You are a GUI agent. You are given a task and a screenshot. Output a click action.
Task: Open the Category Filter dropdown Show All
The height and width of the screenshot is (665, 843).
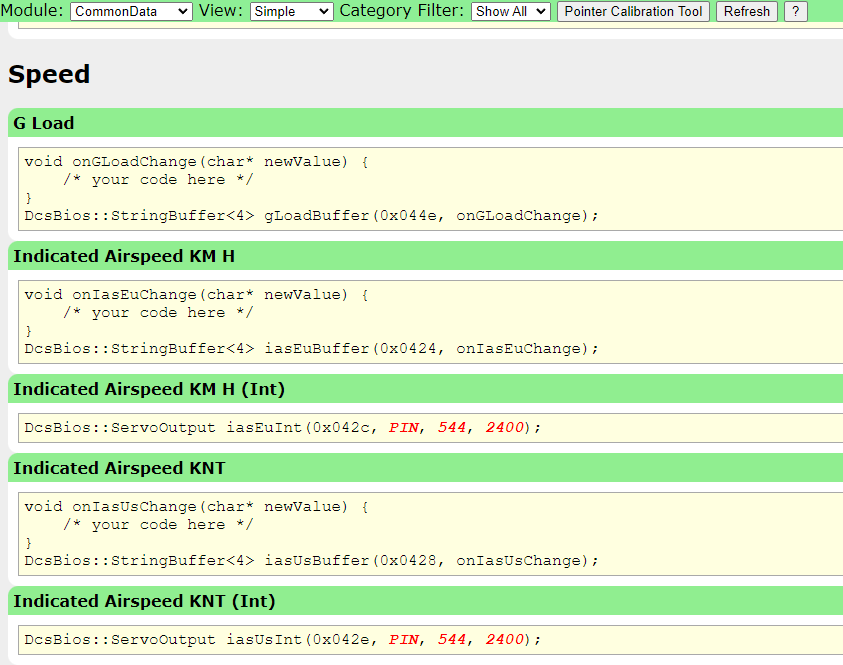pos(511,11)
